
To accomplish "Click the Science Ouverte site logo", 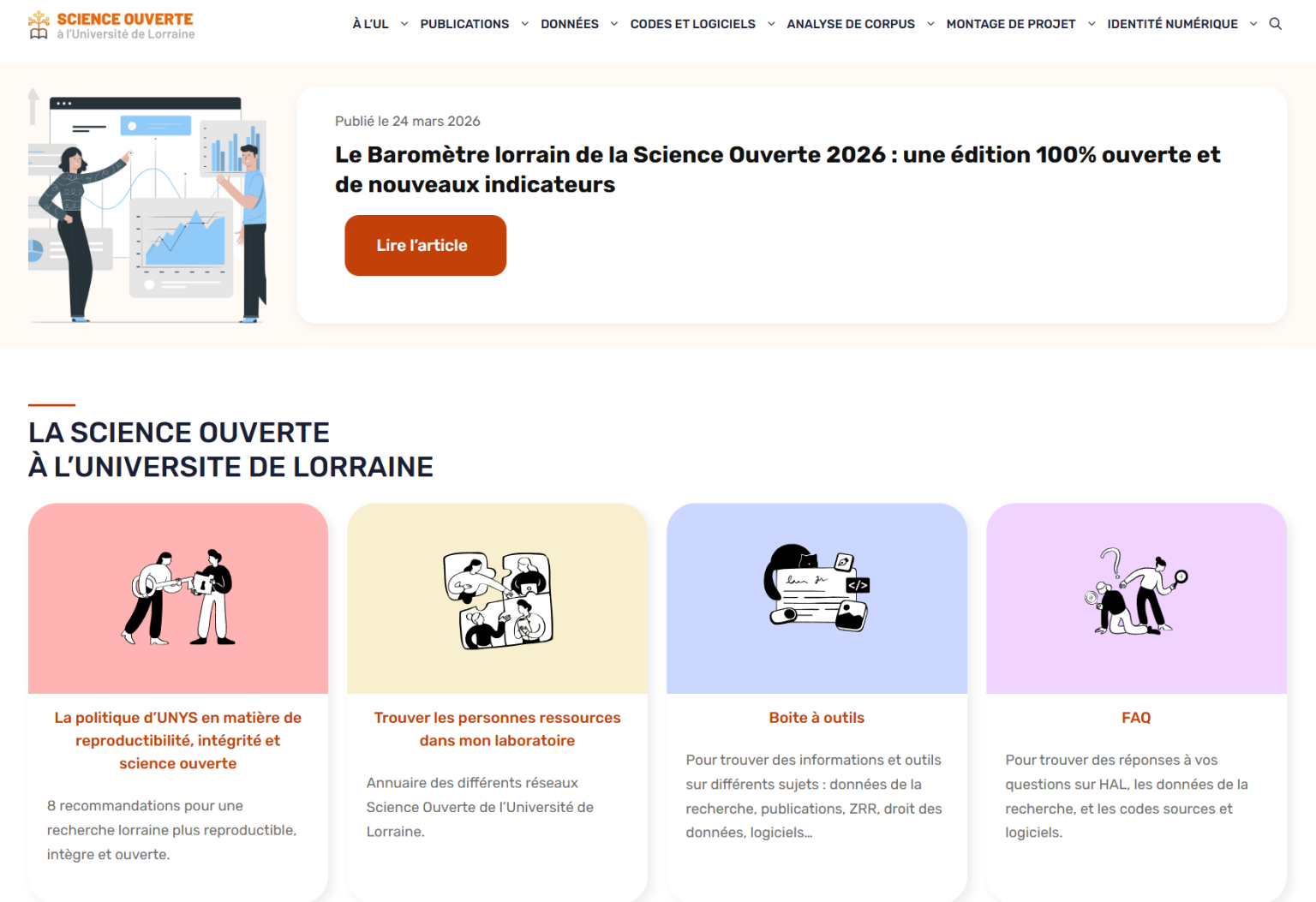I will click(111, 26).
